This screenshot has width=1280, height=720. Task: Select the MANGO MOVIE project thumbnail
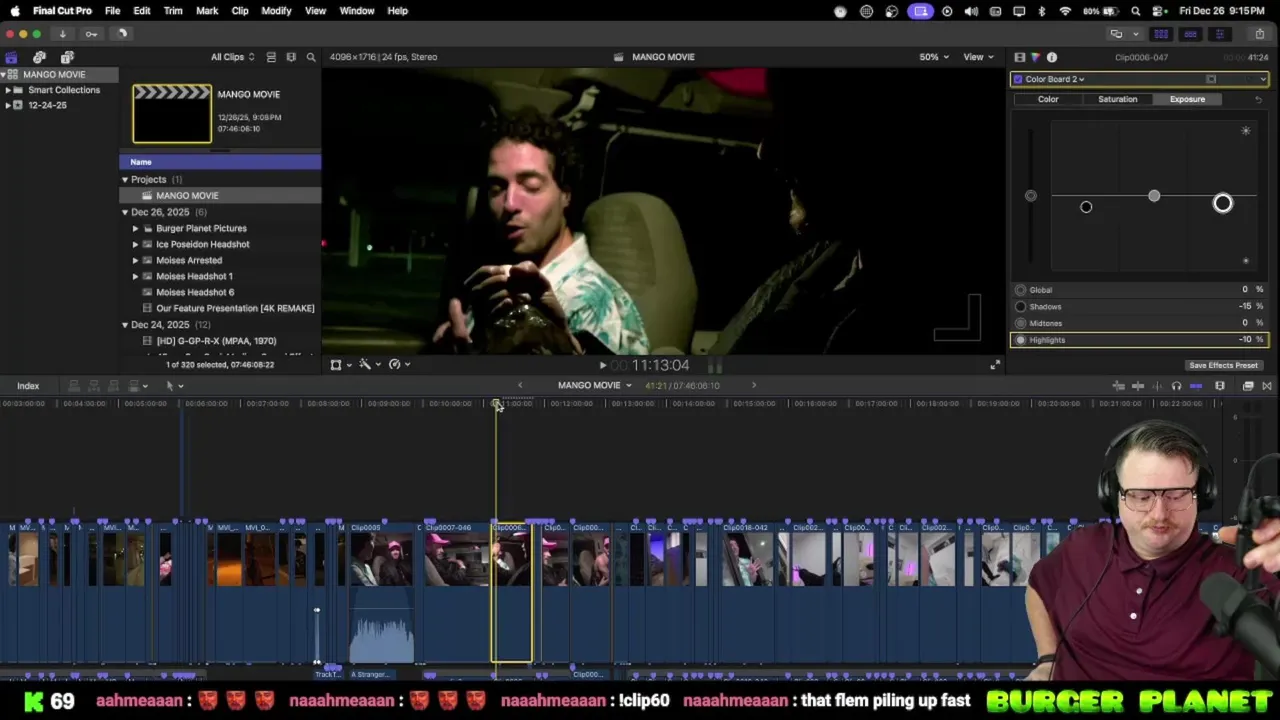point(172,114)
